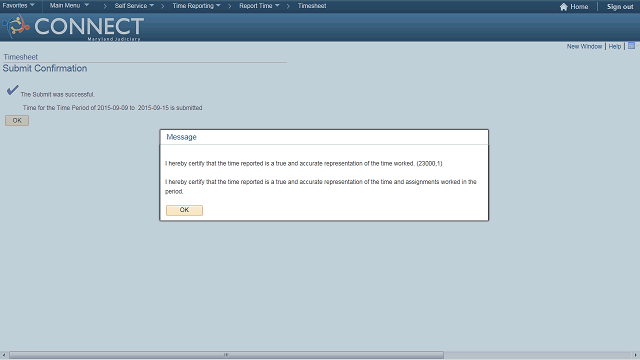Open the Help link
Image resolution: width=640 pixels, height=360 pixels.
[615, 47]
